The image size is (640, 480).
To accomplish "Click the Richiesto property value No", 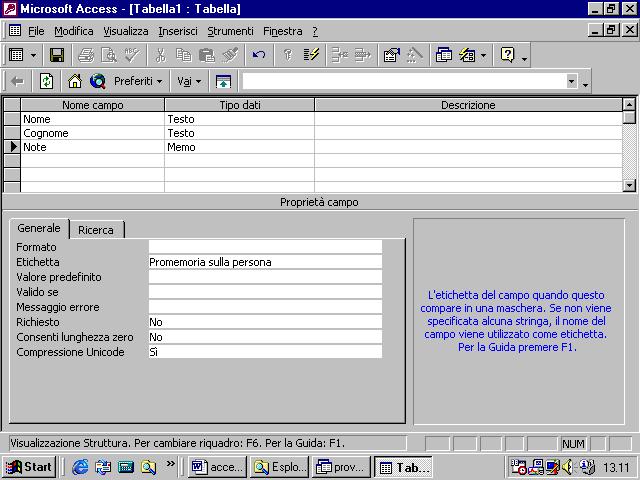I will point(265,322).
